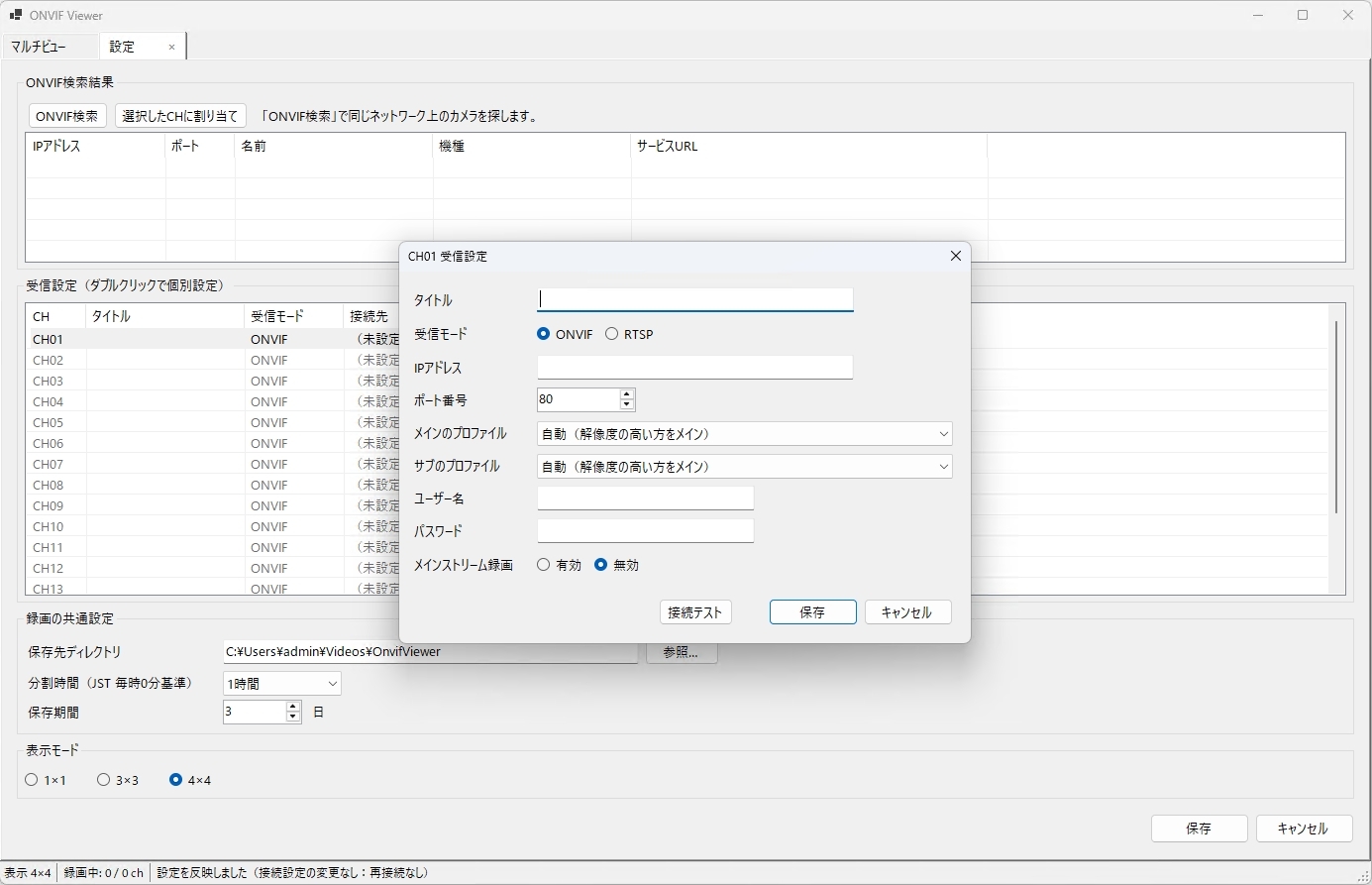The height and width of the screenshot is (885, 1372).
Task: Decrease the 保存期間 days with down arrow
Action: coord(292,717)
